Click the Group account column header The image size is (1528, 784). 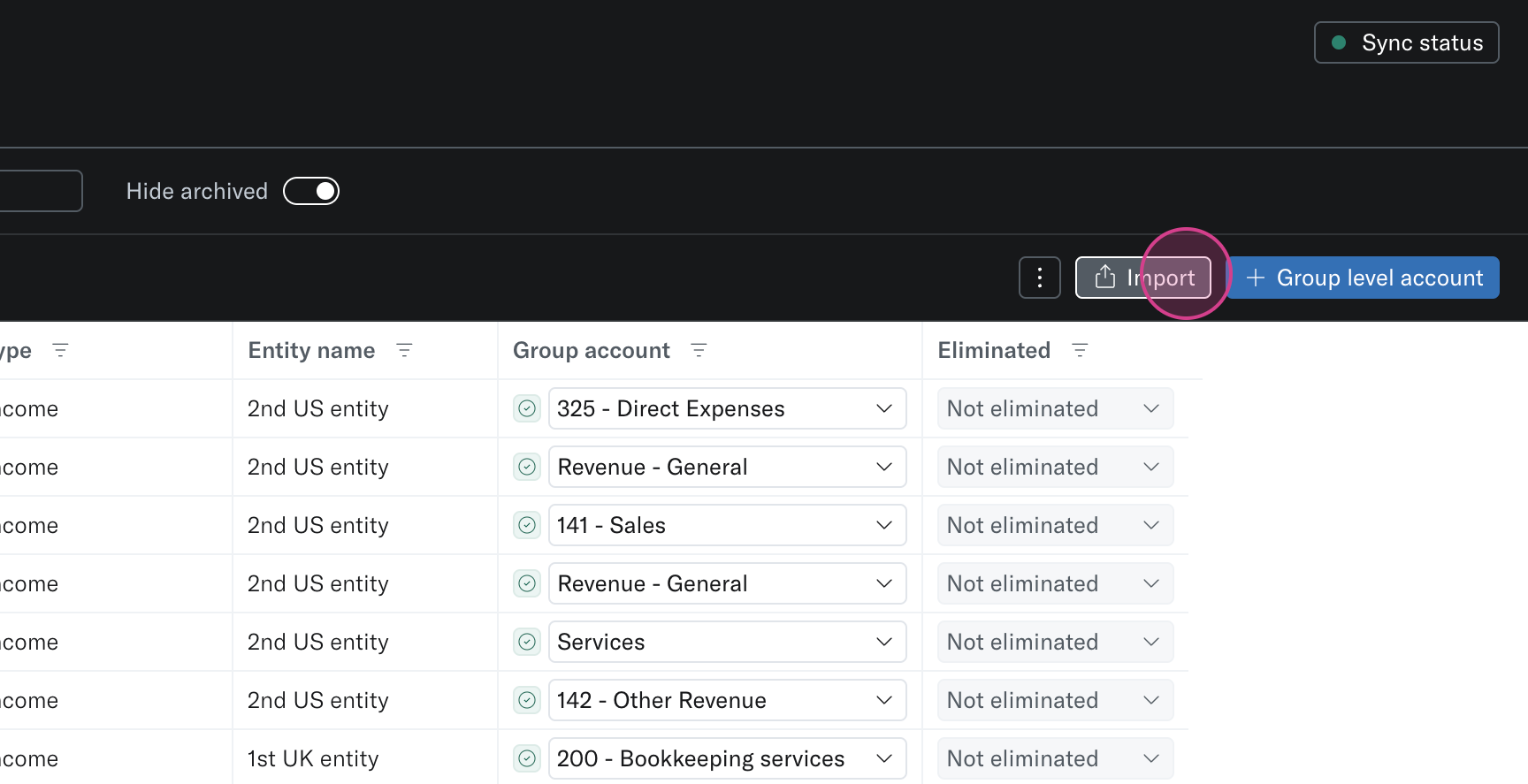click(591, 351)
